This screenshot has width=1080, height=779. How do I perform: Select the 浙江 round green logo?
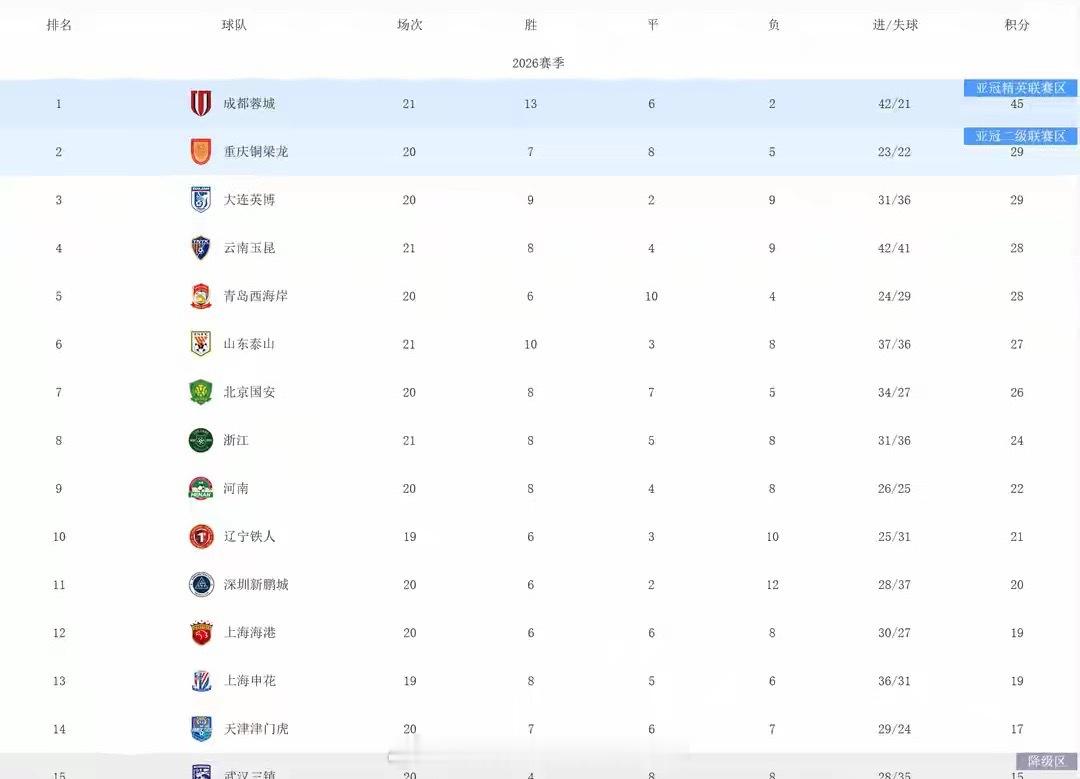click(200, 440)
